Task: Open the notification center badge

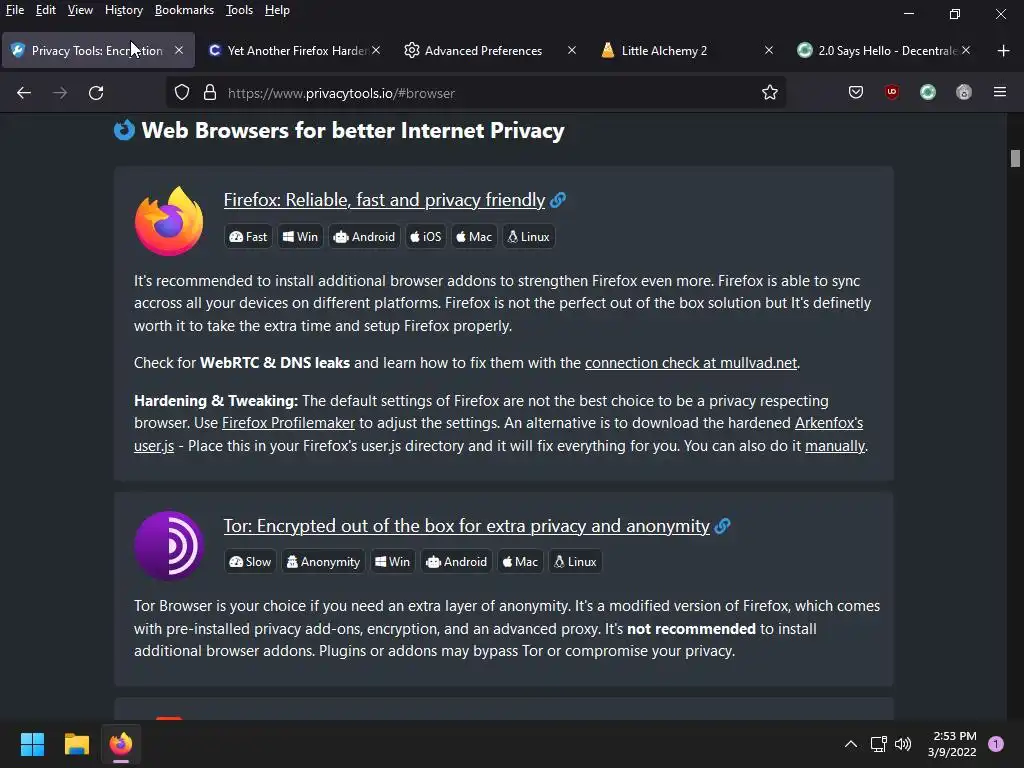Action: (995, 744)
